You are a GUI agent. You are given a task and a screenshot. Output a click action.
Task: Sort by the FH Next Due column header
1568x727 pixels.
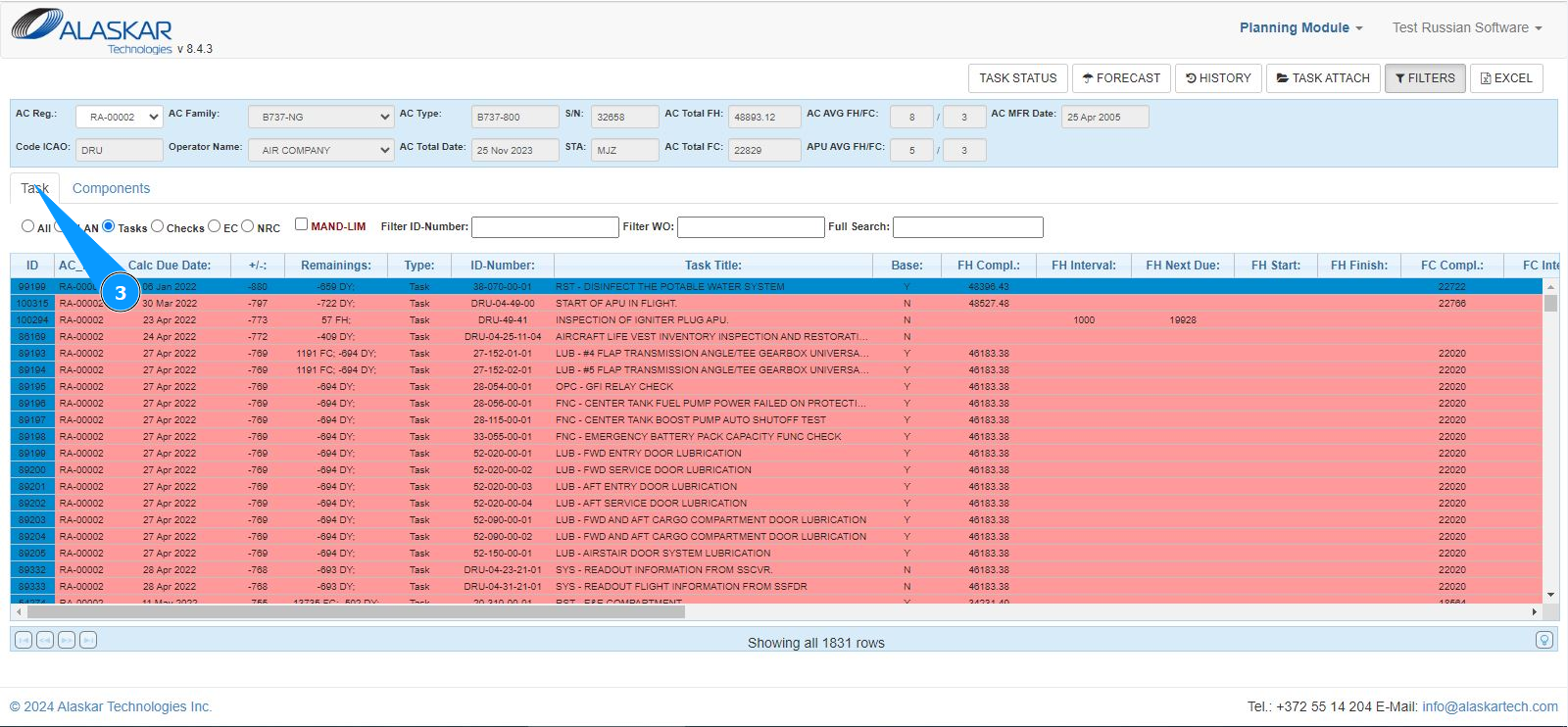coord(1183,266)
